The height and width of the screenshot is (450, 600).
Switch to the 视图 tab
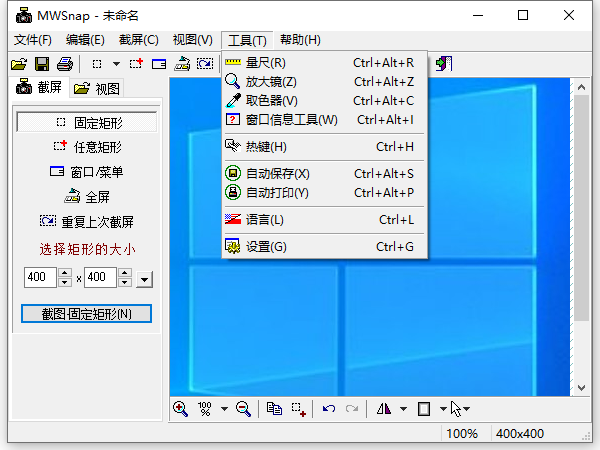pos(97,89)
